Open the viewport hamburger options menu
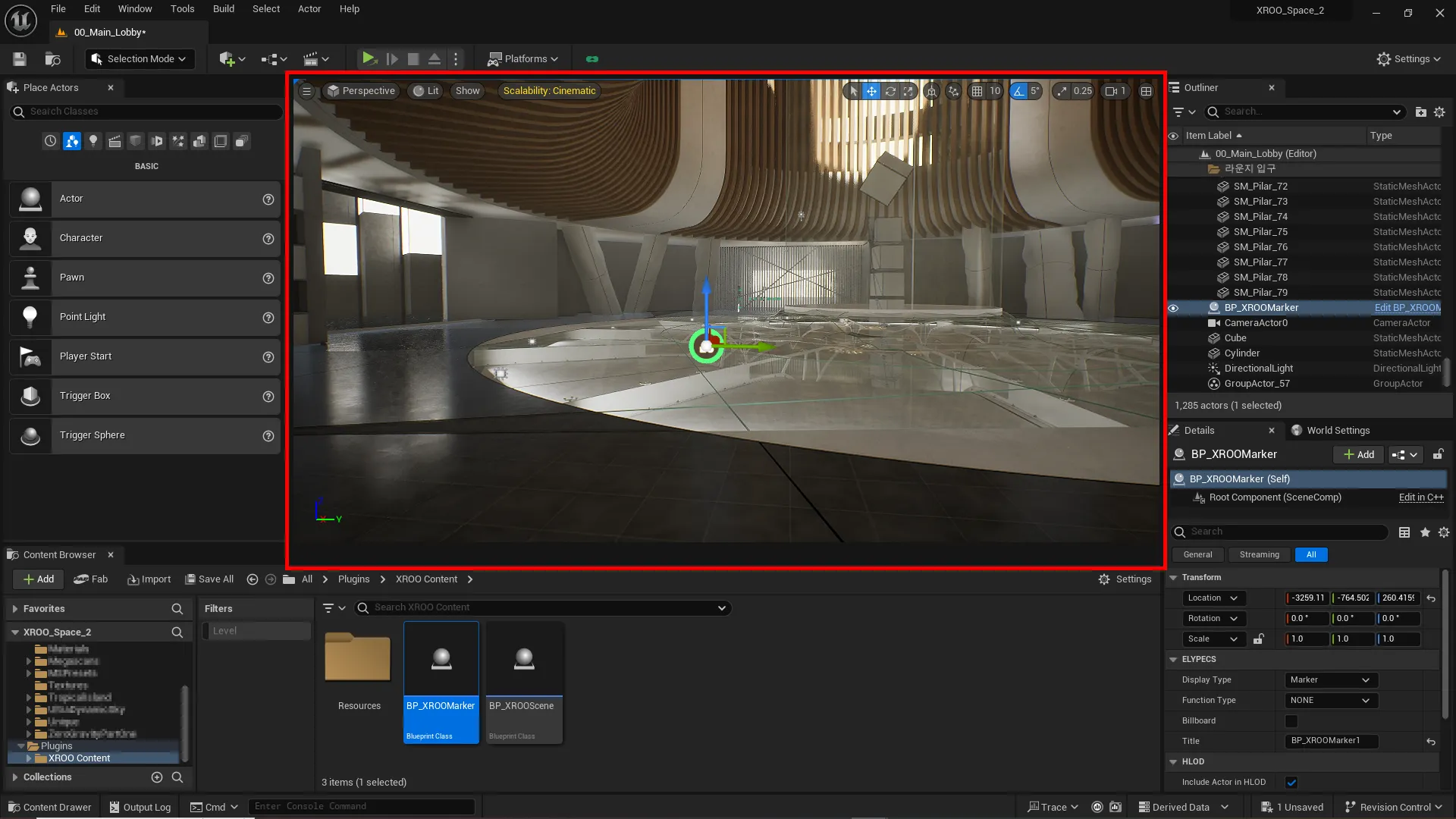Image resolution: width=1456 pixels, height=819 pixels. [x=306, y=91]
